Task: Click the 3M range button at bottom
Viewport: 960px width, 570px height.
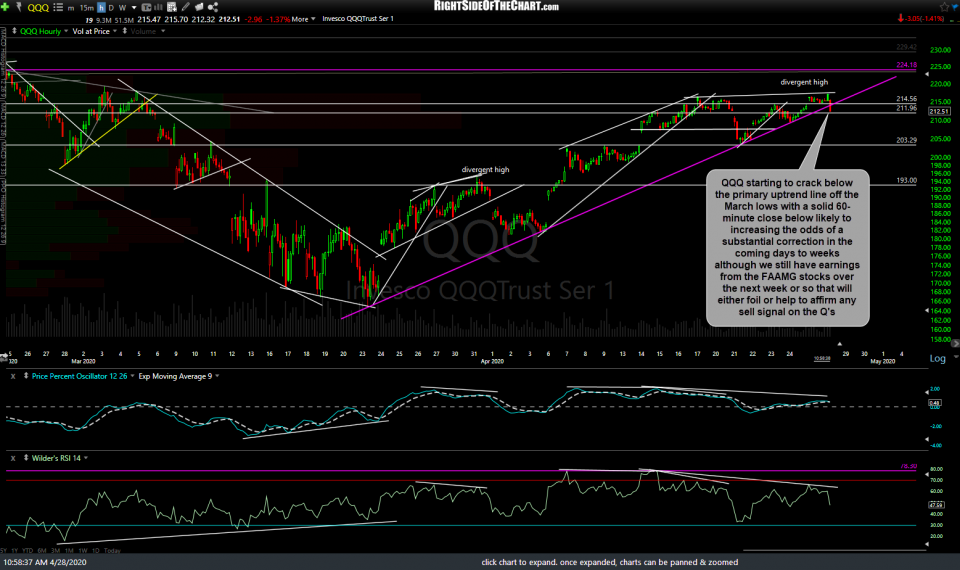Action: [56, 550]
